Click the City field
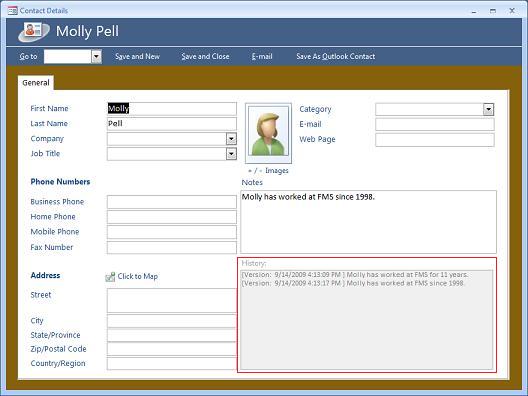 (172, 321)
